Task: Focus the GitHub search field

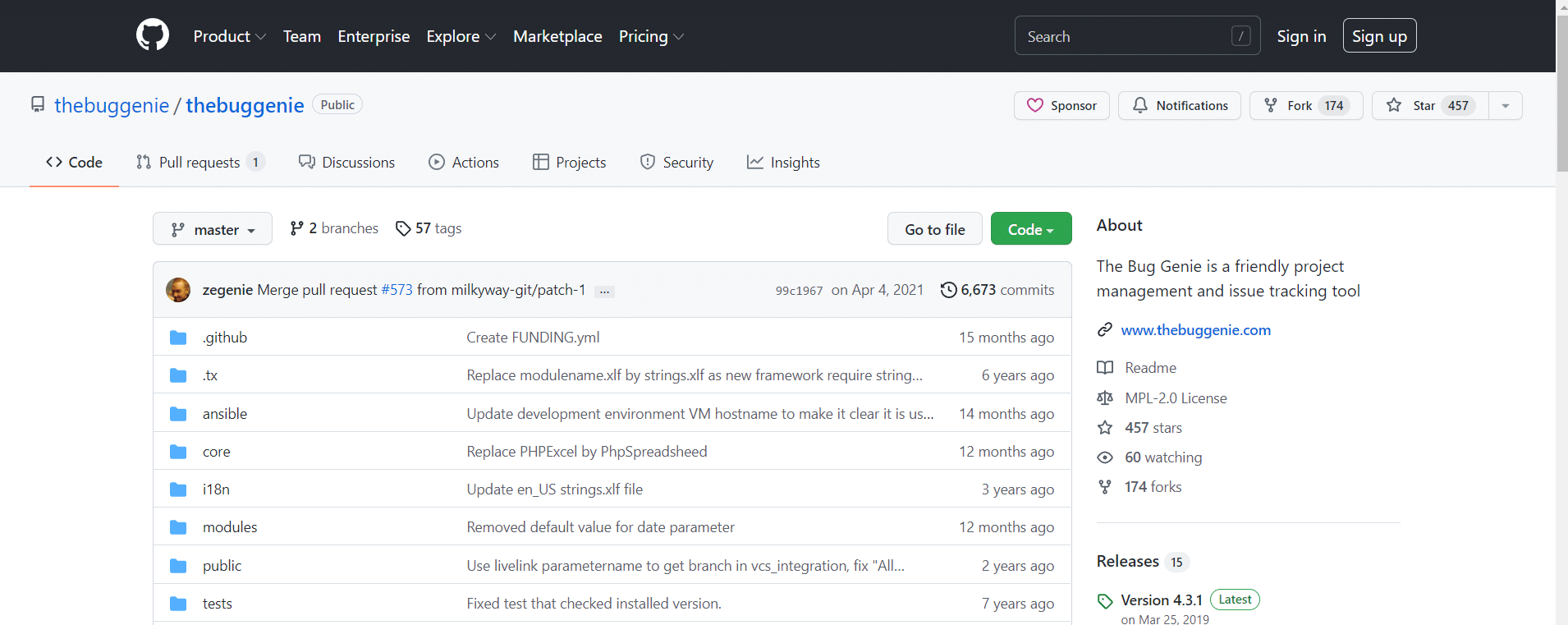Action: tap(1138, 35)
